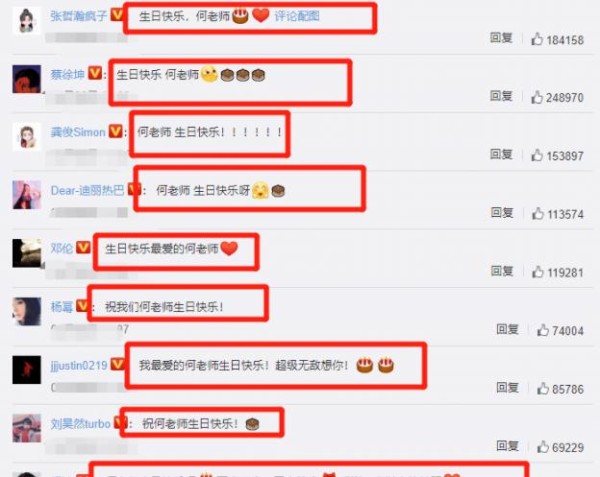Like the comment with 153897 likes
The height and width of the screenshot is (477, 600).
coord(537,155)
